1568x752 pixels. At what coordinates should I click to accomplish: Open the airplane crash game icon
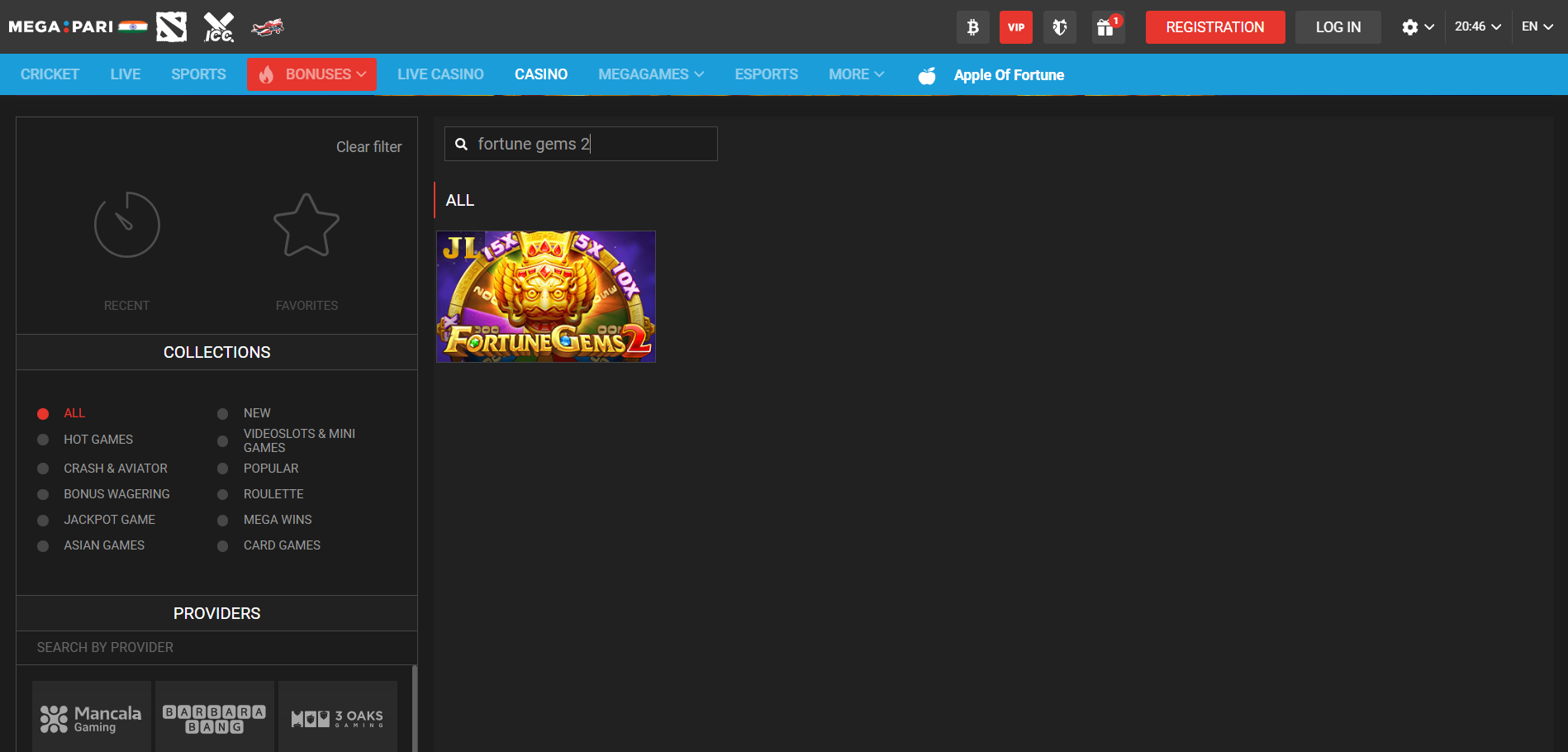coord(268,27)
